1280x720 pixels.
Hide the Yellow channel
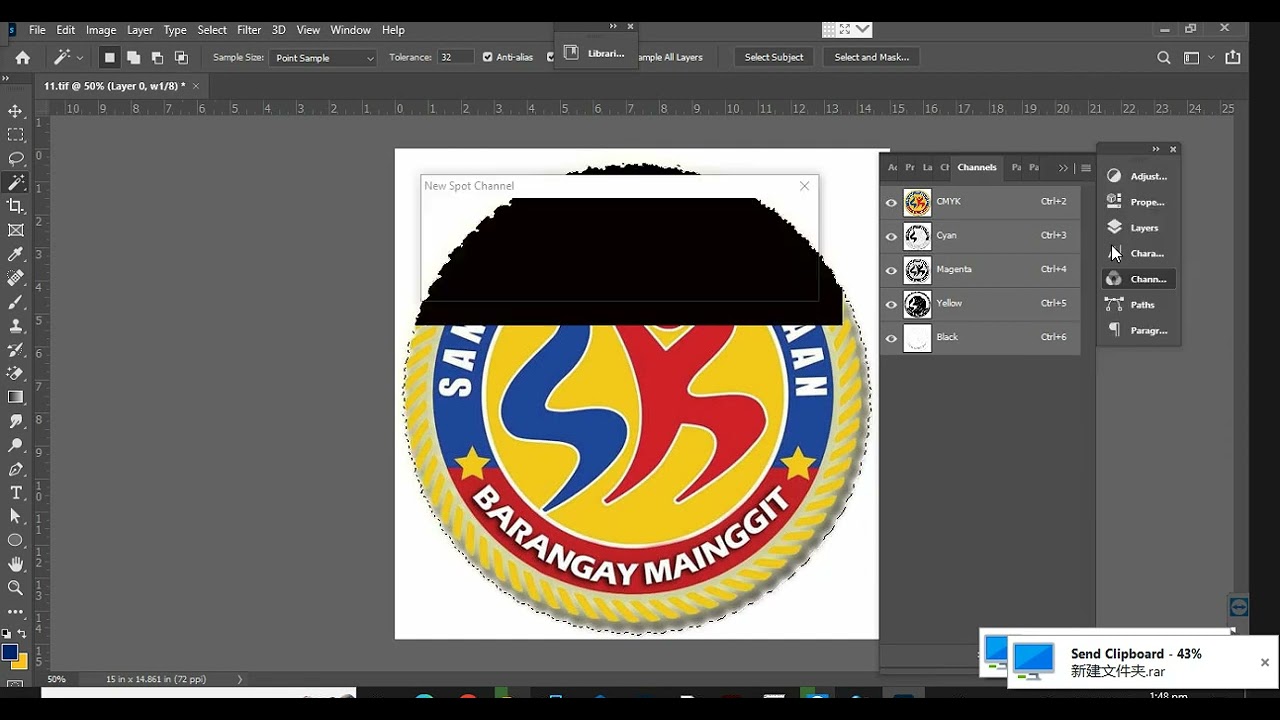click(891, 304)
